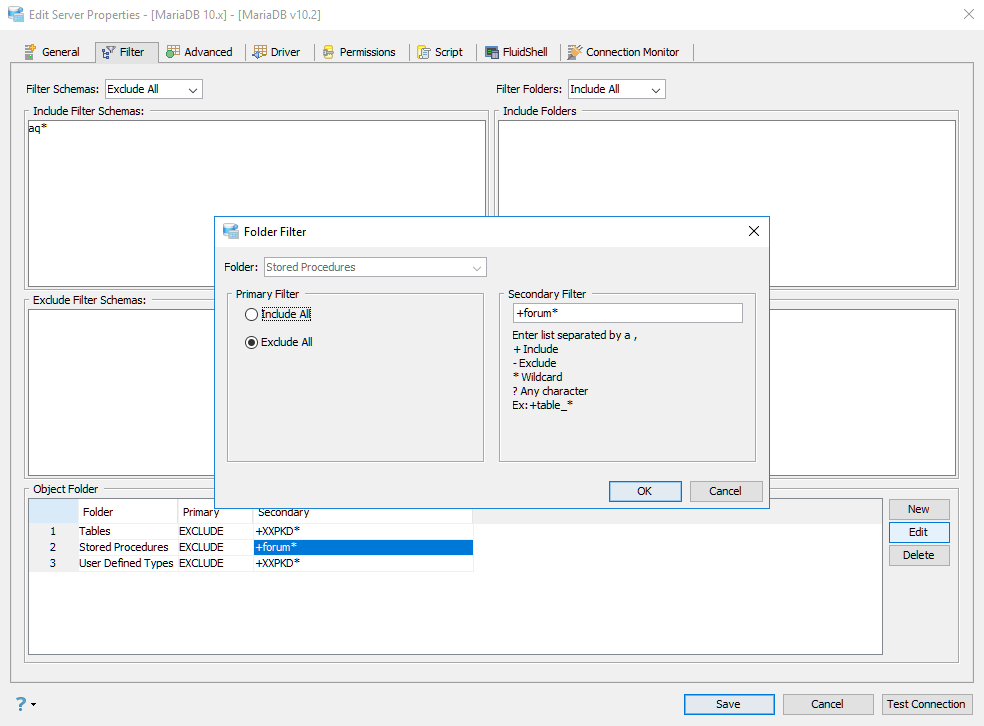Screen dimensions: 984x726
Task: Select the Exclude All radio button
Action: pyautogui.click(x=251, y=342)
